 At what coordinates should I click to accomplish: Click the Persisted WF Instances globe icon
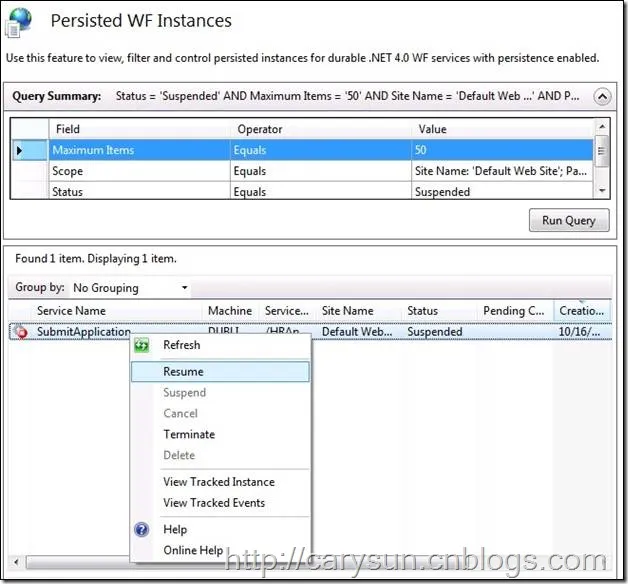click(x=18, y=22)
